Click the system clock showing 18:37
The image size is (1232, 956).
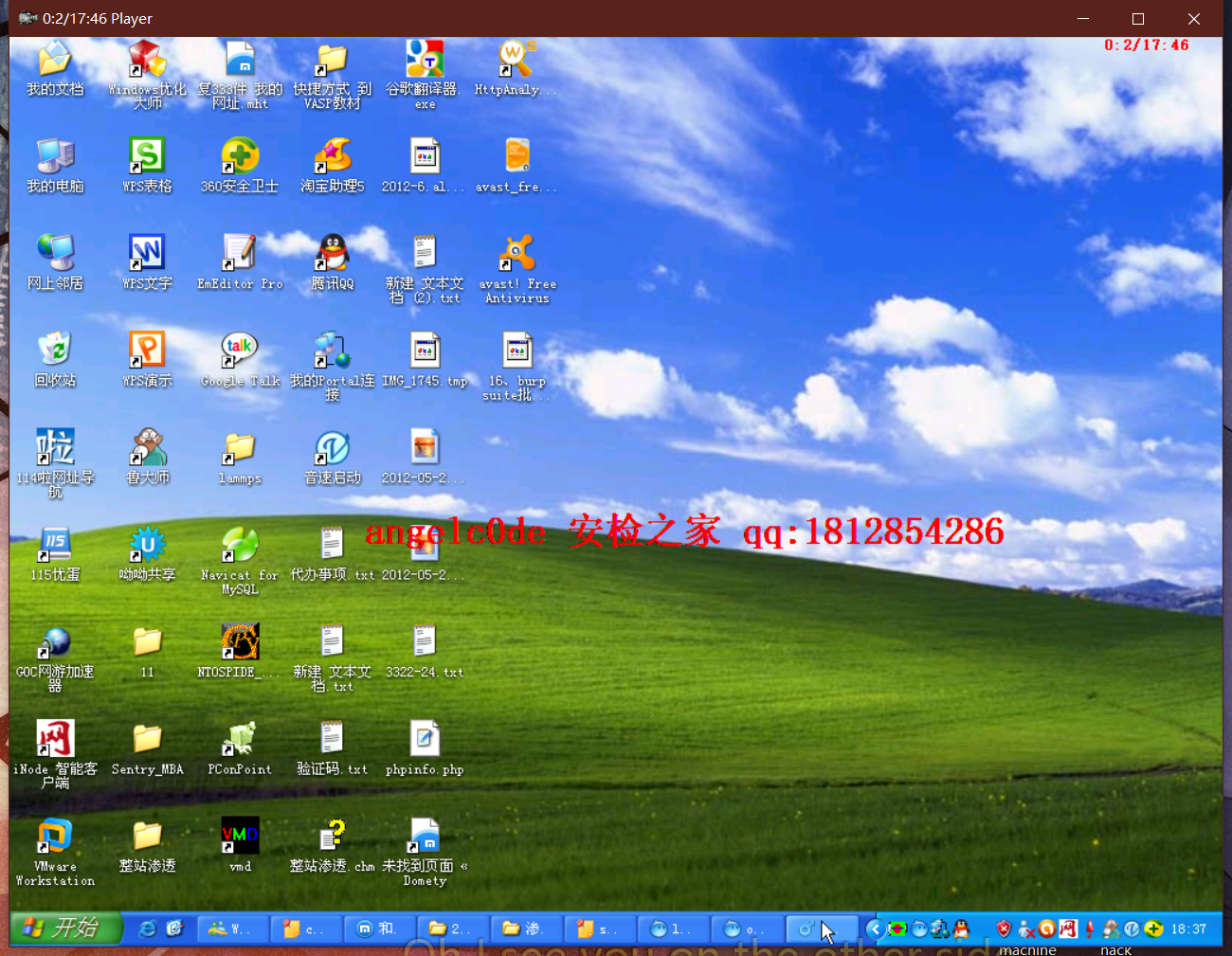coord(1188,929)
